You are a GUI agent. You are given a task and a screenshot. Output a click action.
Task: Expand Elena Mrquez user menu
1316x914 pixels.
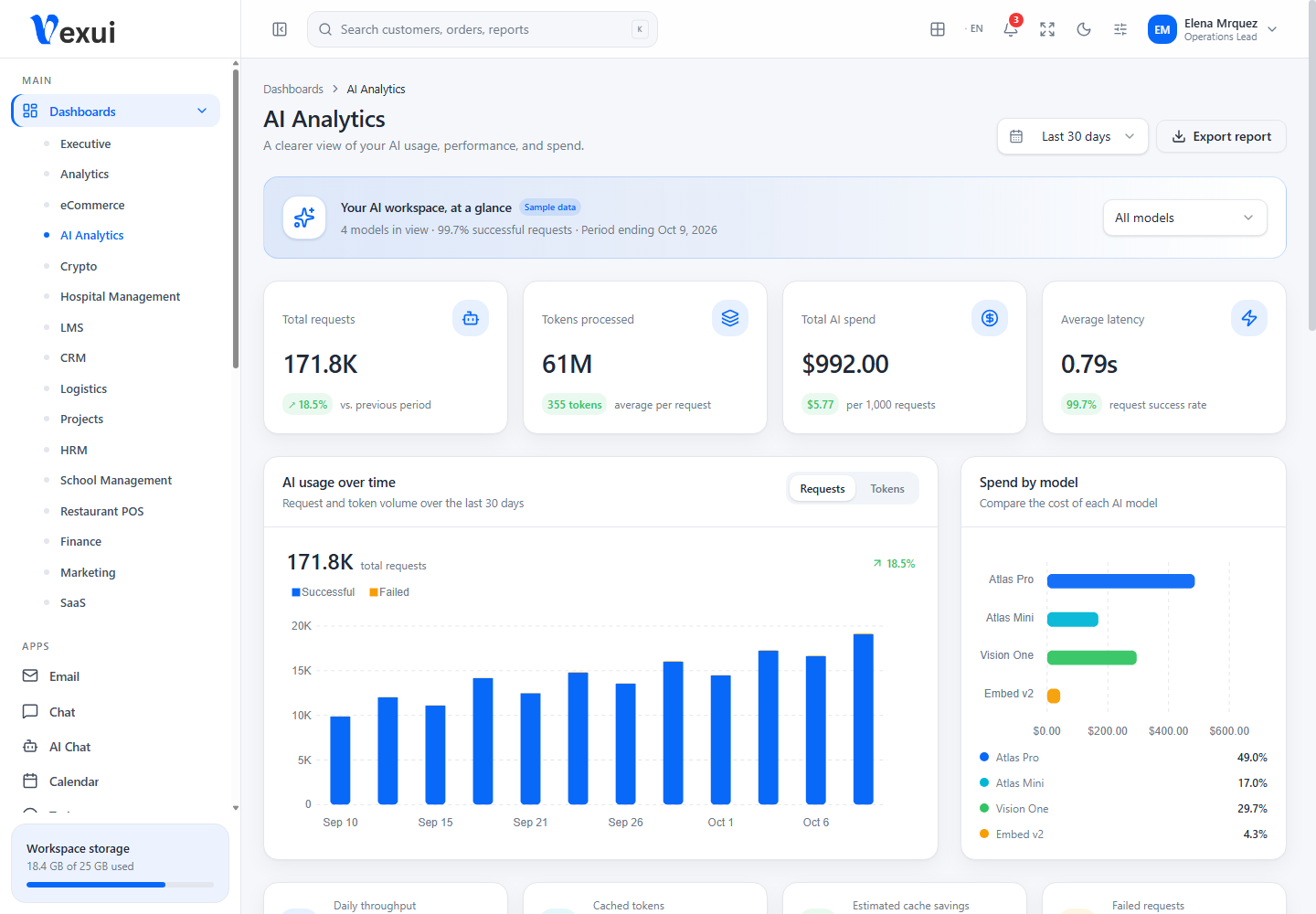click(1213, 29)
